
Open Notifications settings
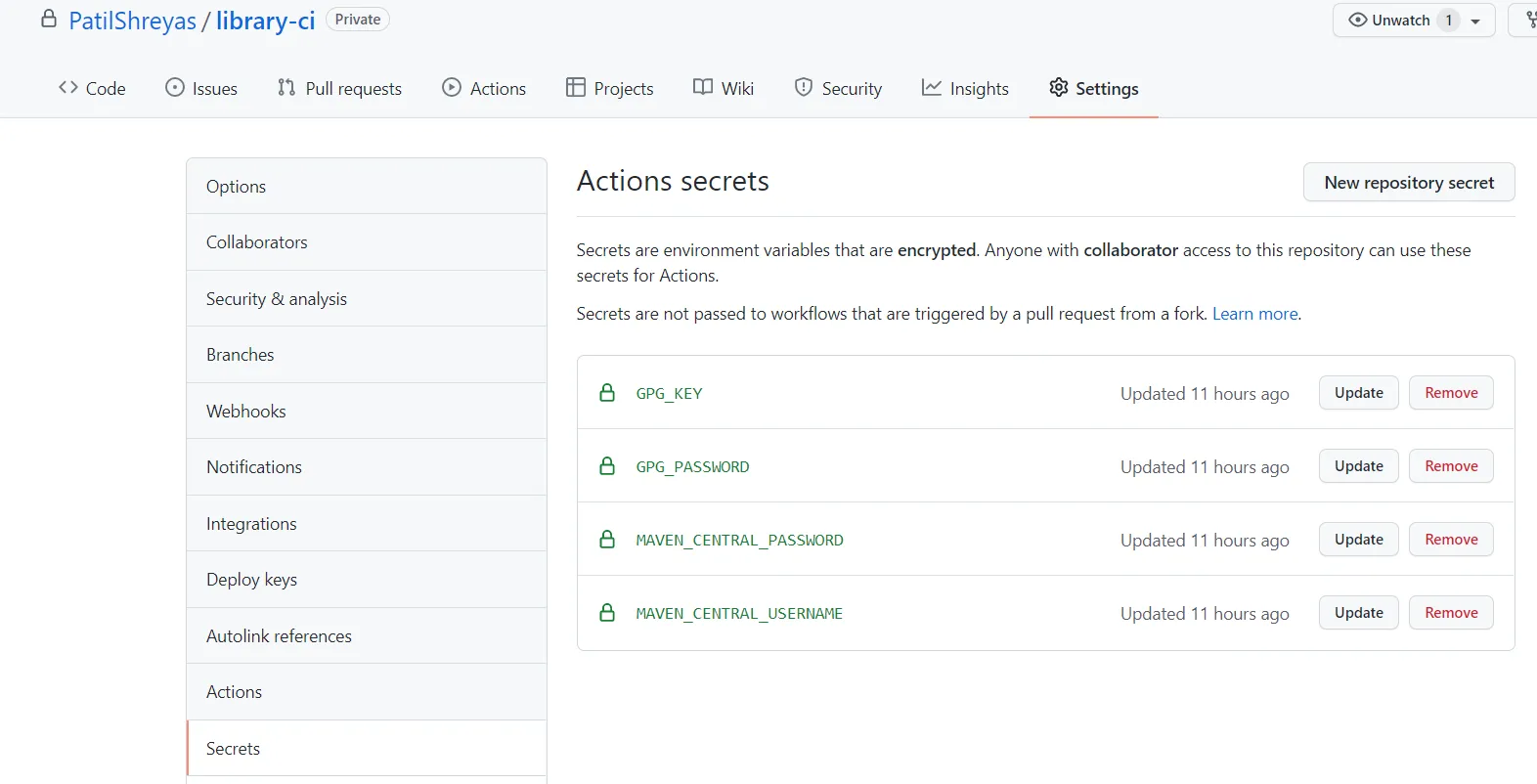point(367,467)
